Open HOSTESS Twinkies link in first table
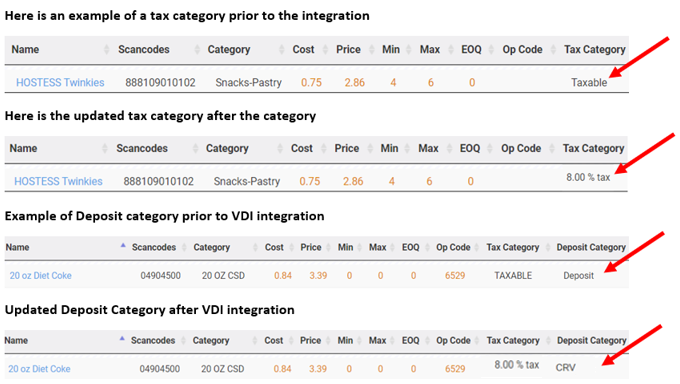The height and width of the screenshot is (384, 680). (60, 82)
